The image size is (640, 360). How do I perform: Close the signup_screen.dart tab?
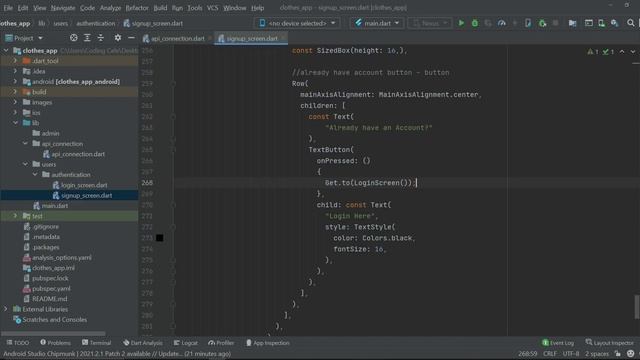pos(284,38)
